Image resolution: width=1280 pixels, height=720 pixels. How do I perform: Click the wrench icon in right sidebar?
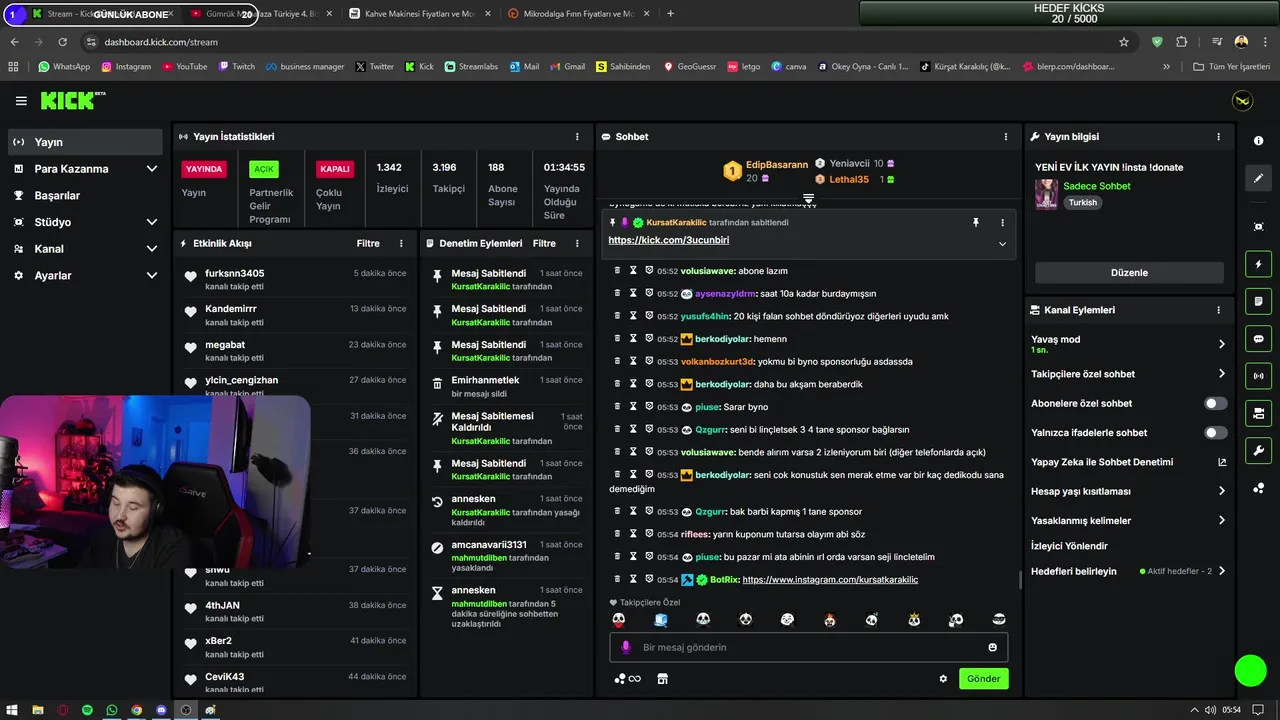pyautogui.click(x=1258, y=450)
